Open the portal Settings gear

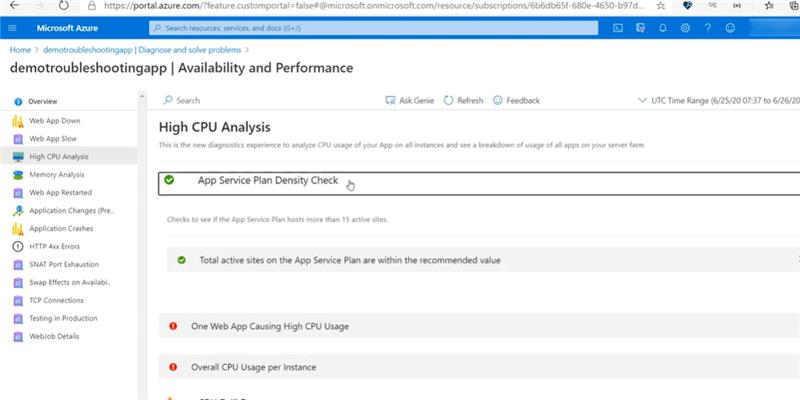pyautogui.click(x=685, y=28)
